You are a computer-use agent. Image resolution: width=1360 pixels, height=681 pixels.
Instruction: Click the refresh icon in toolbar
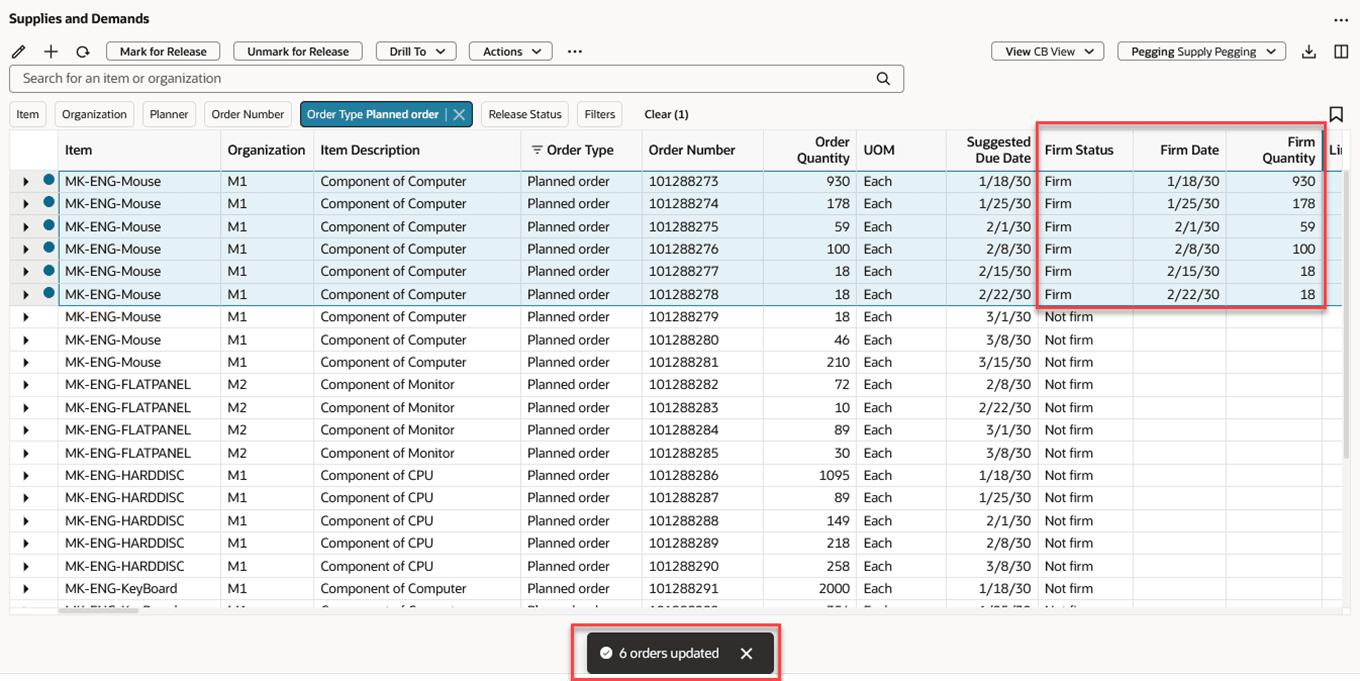(x=83, y=52)
